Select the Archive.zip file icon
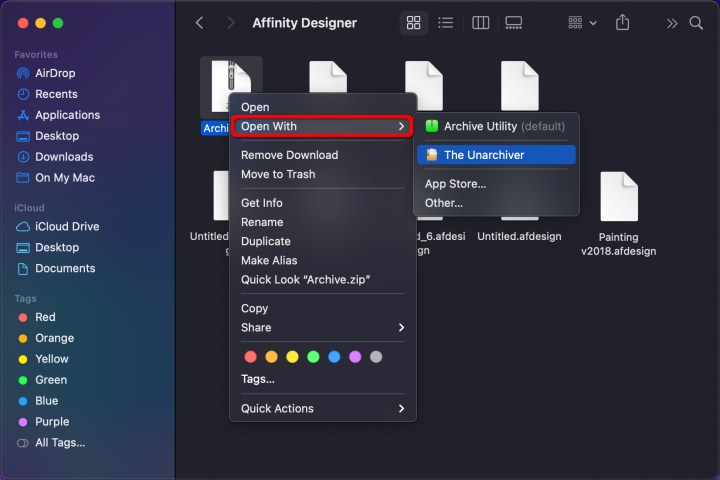The image size is (720, 480). tap(231, 85)
